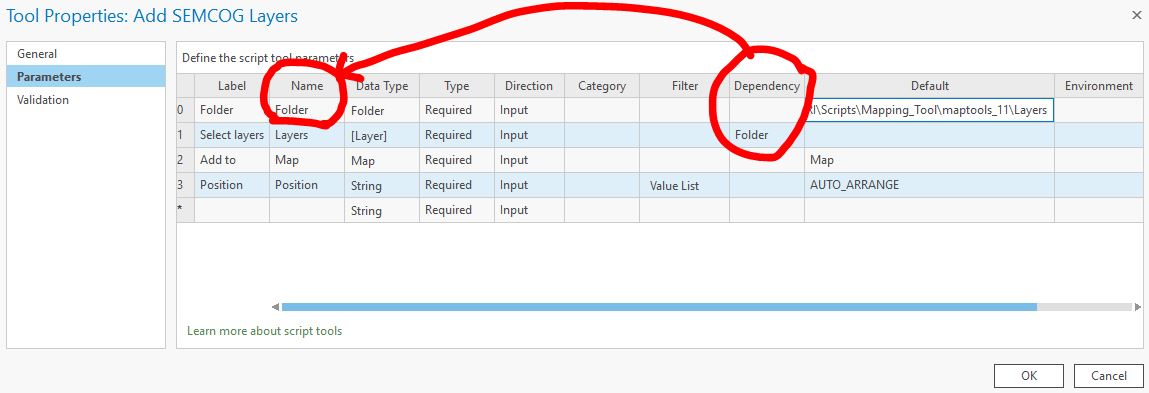Edit the Default path field of Folder row
The height and width of the screenshot is (393, 1149).
click(x=929, y=110)
